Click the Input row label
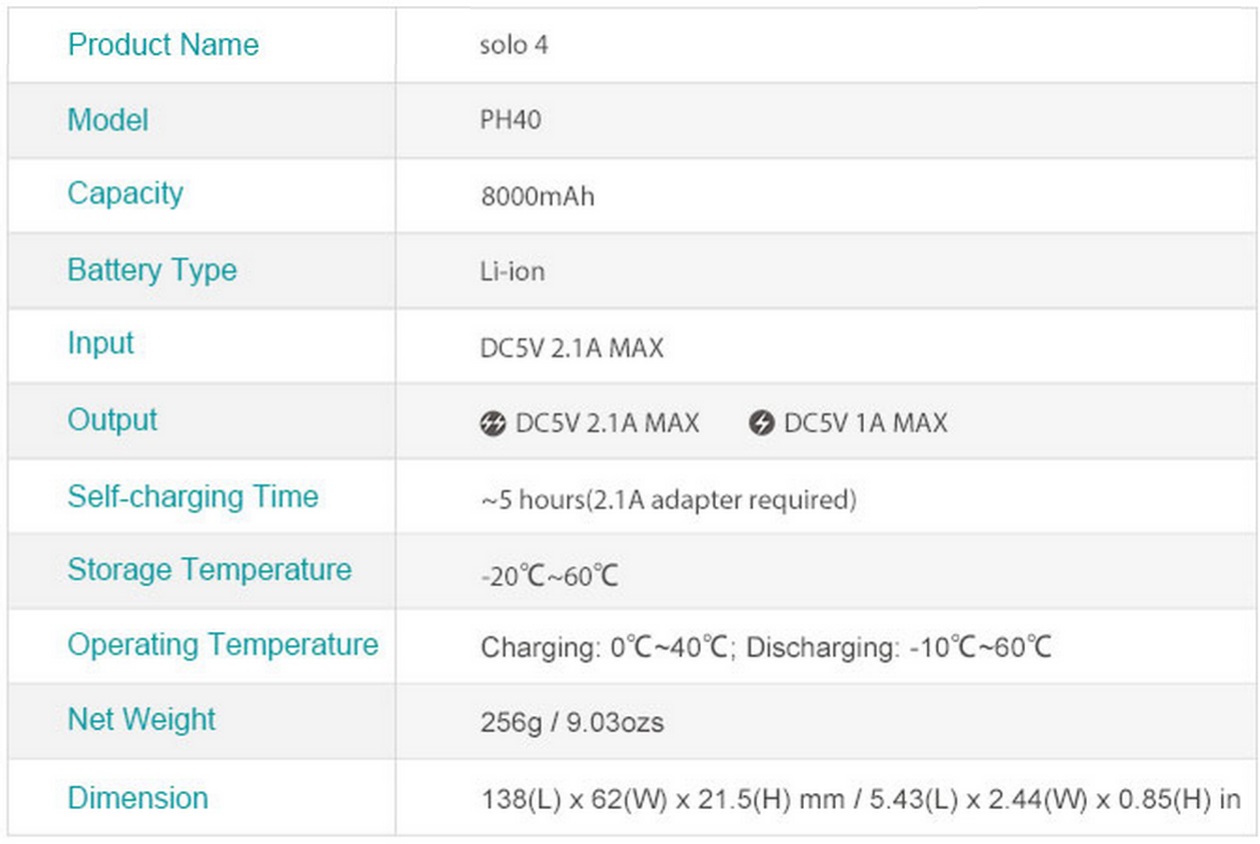This screenshot has width=1260, height=844. click(x=100, y=344)
